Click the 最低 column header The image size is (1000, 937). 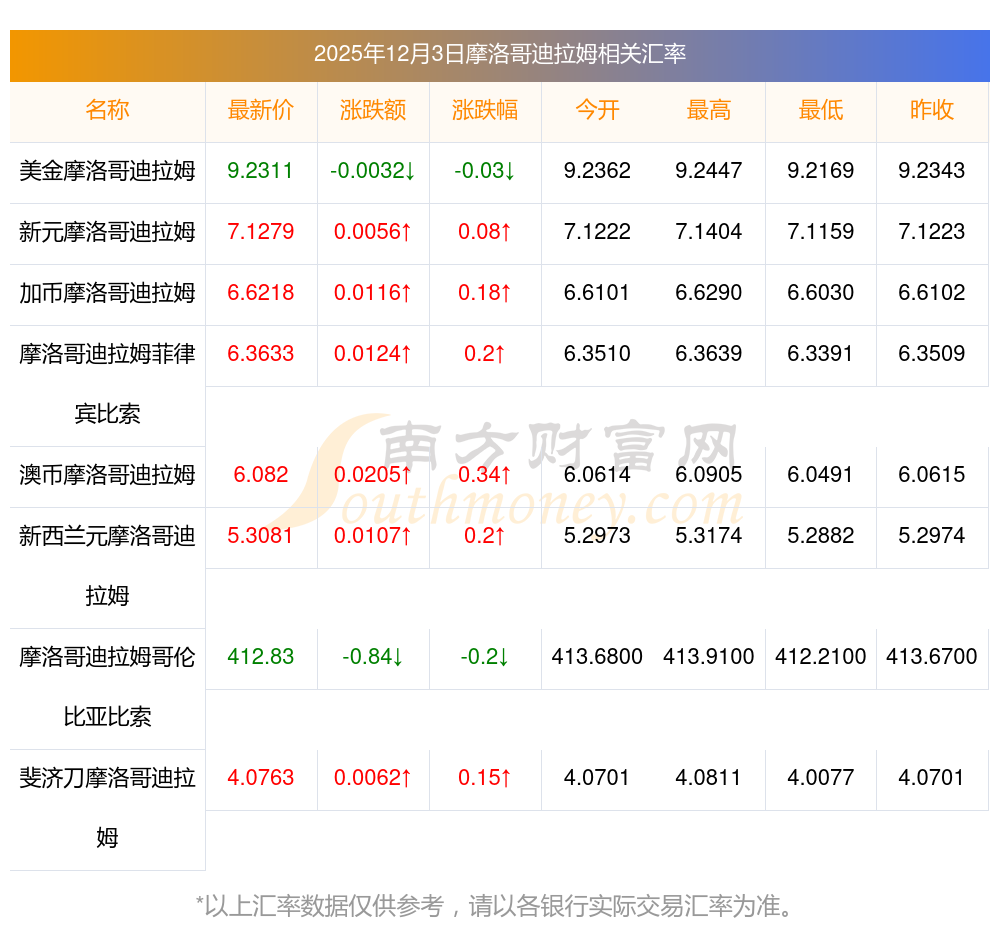click(x=821, y=110)
